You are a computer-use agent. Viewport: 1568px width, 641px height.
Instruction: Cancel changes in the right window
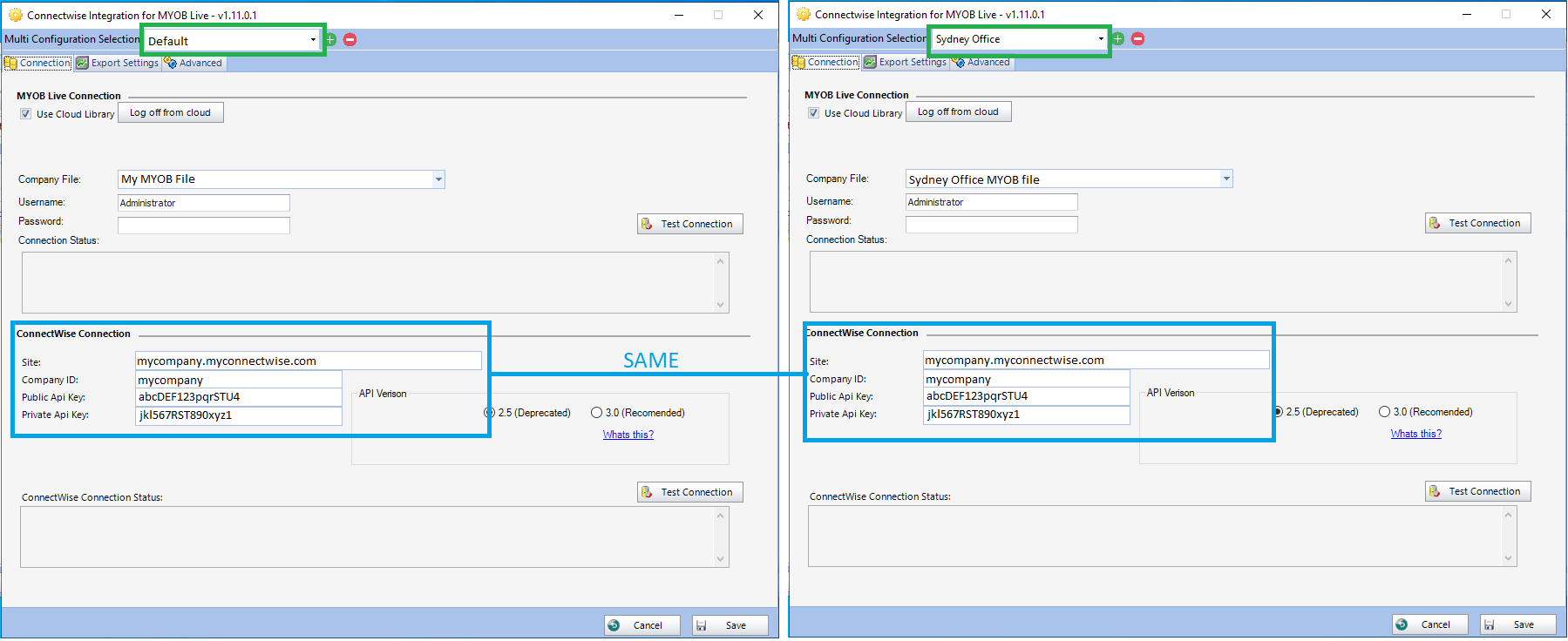pos(1429,624)
